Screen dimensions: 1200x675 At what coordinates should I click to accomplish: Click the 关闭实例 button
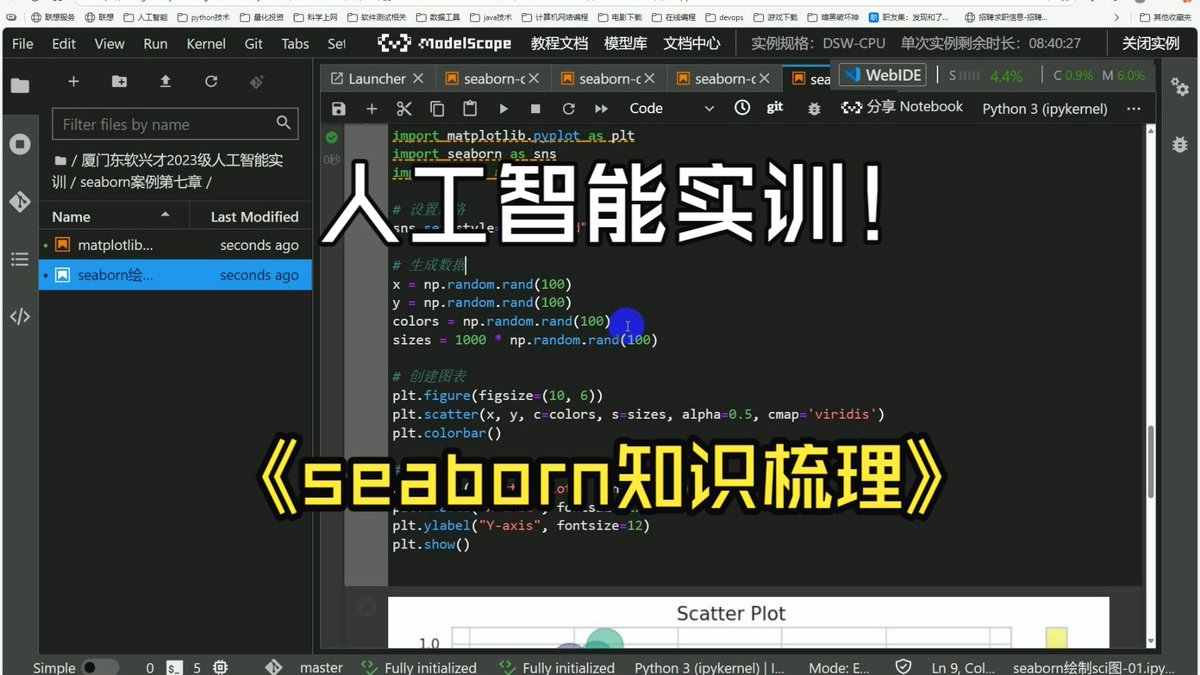[x=1150, y=43]
